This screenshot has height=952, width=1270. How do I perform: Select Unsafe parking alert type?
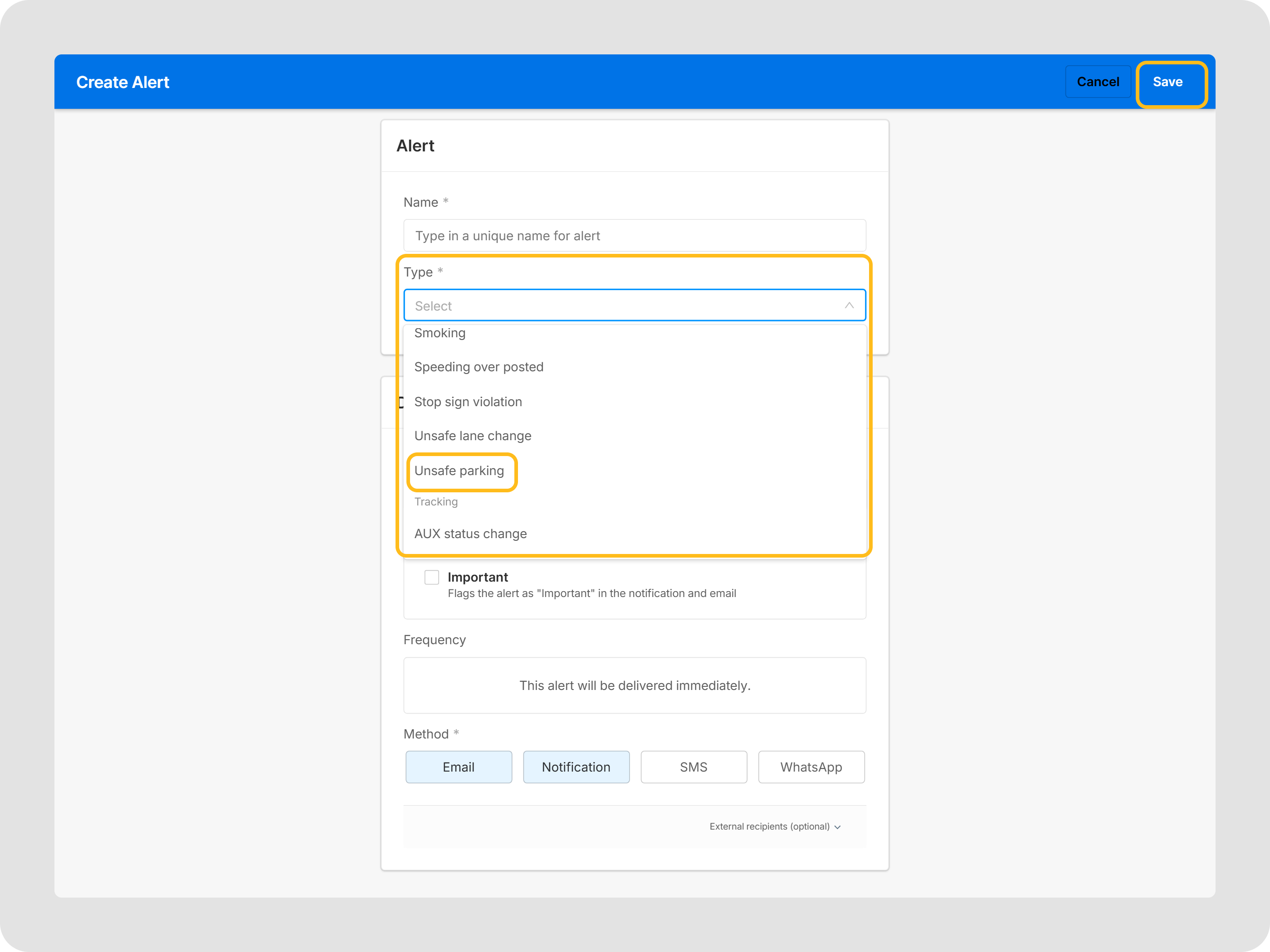(459, 471)
